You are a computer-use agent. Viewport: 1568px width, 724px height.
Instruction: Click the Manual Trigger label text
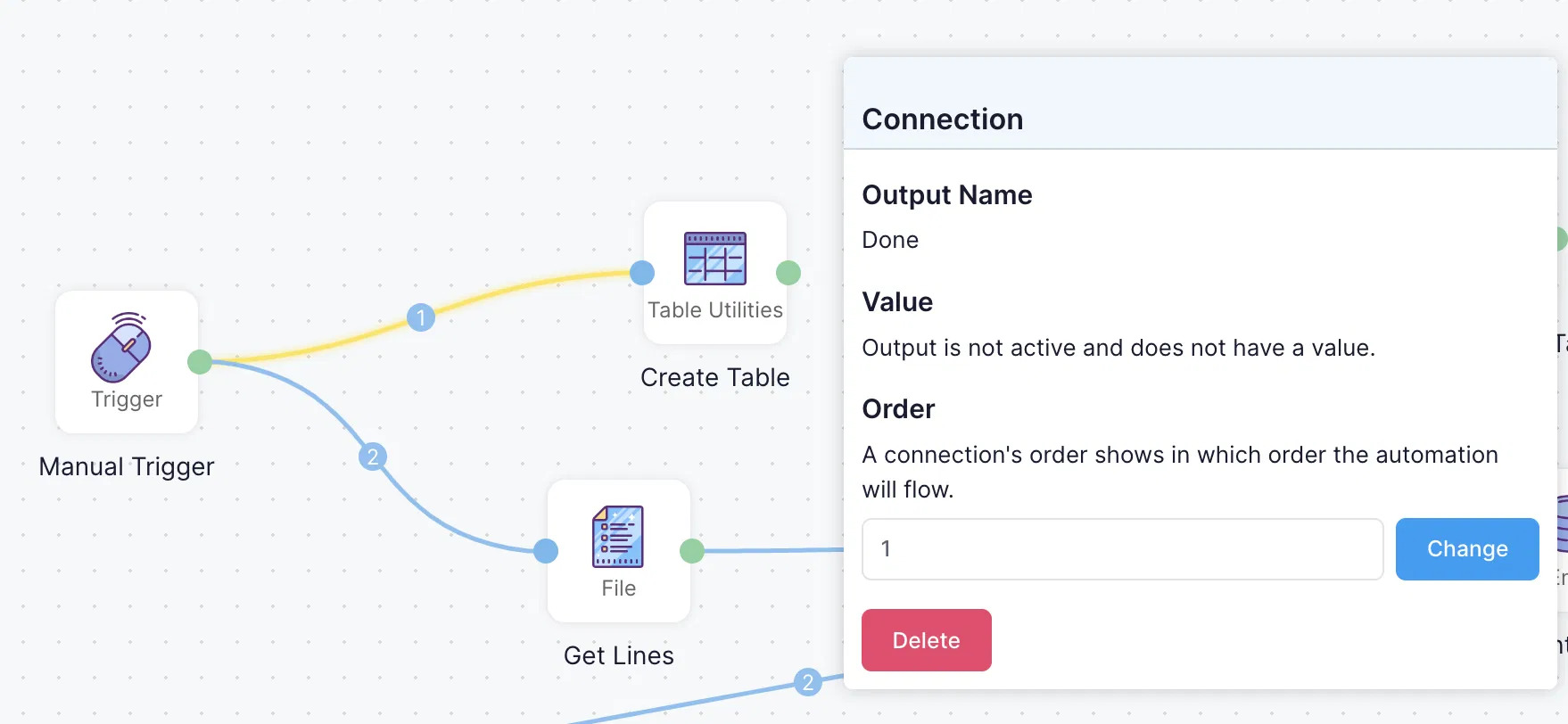[127, 466]
